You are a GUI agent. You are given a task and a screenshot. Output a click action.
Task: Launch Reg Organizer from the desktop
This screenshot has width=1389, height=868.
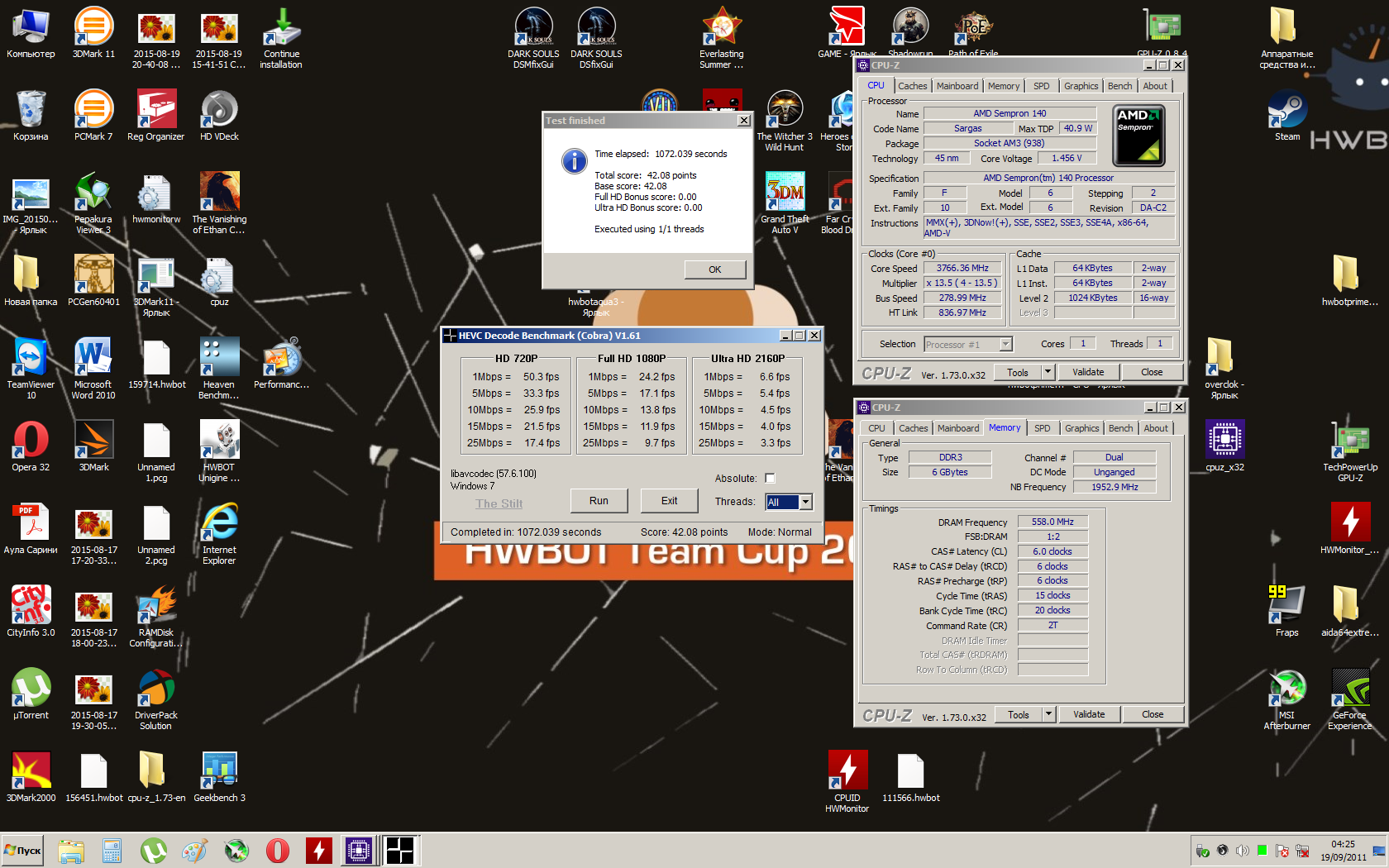[x=156, y=116]
